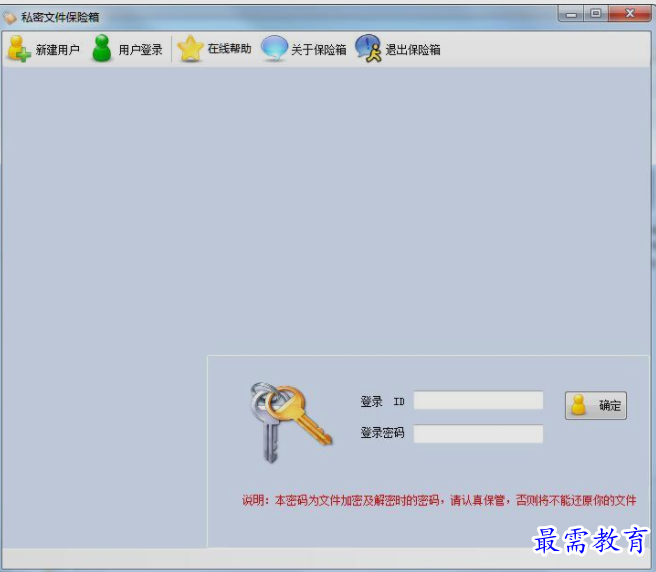Viewport: 656px width, 572px height.
Task: Click the green 用户登录 person icon
Action: click(102, 49)
